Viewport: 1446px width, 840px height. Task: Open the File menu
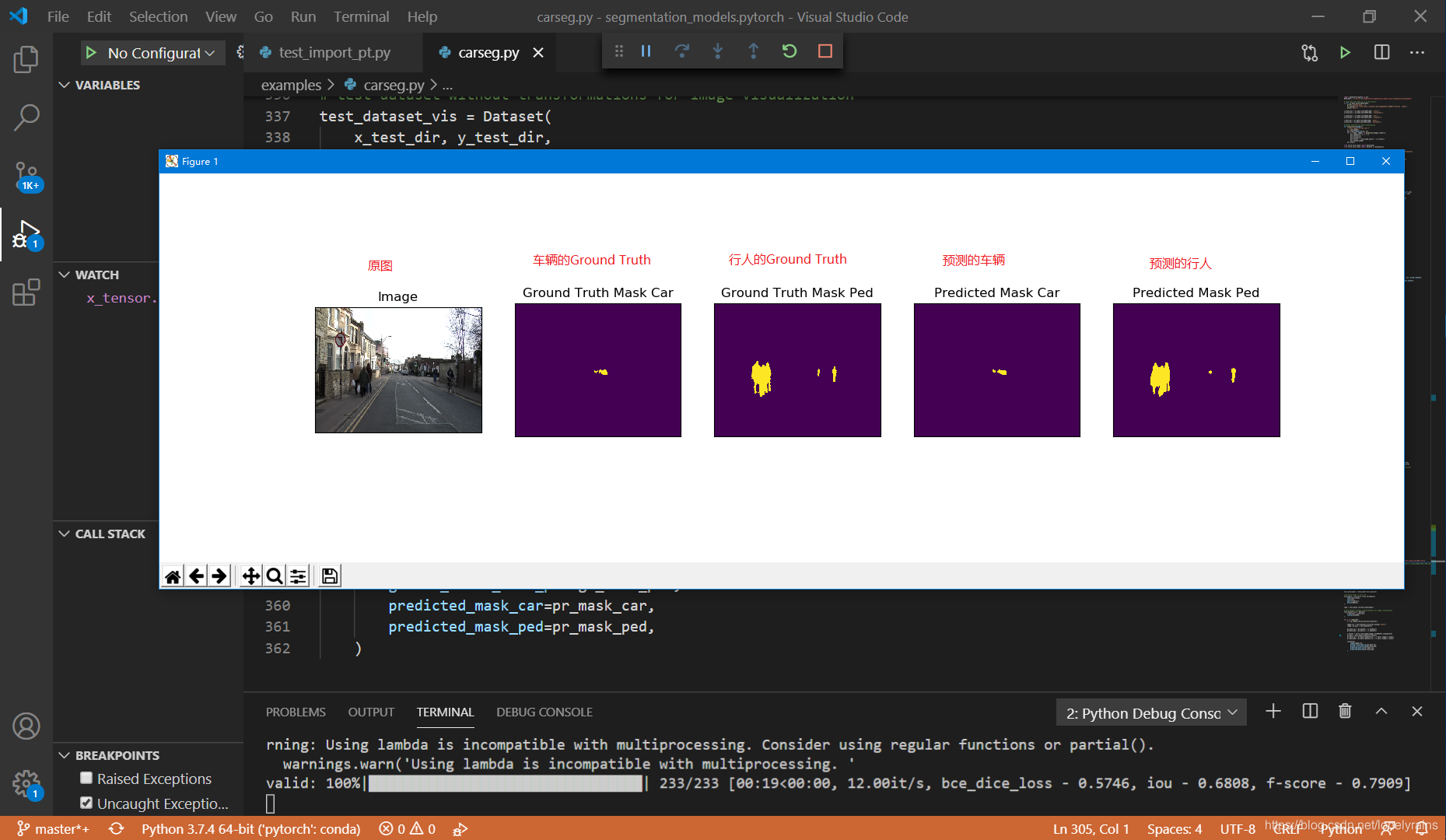[x=58, y=16]
